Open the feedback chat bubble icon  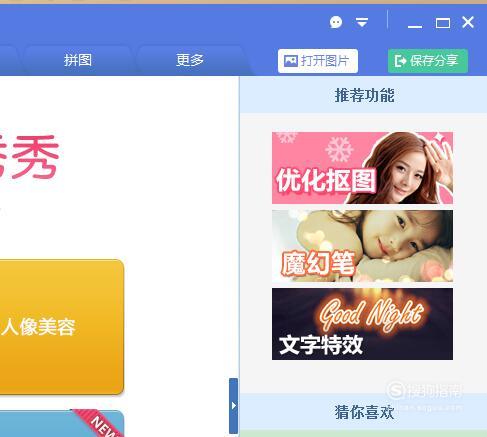tap(336, 22)
